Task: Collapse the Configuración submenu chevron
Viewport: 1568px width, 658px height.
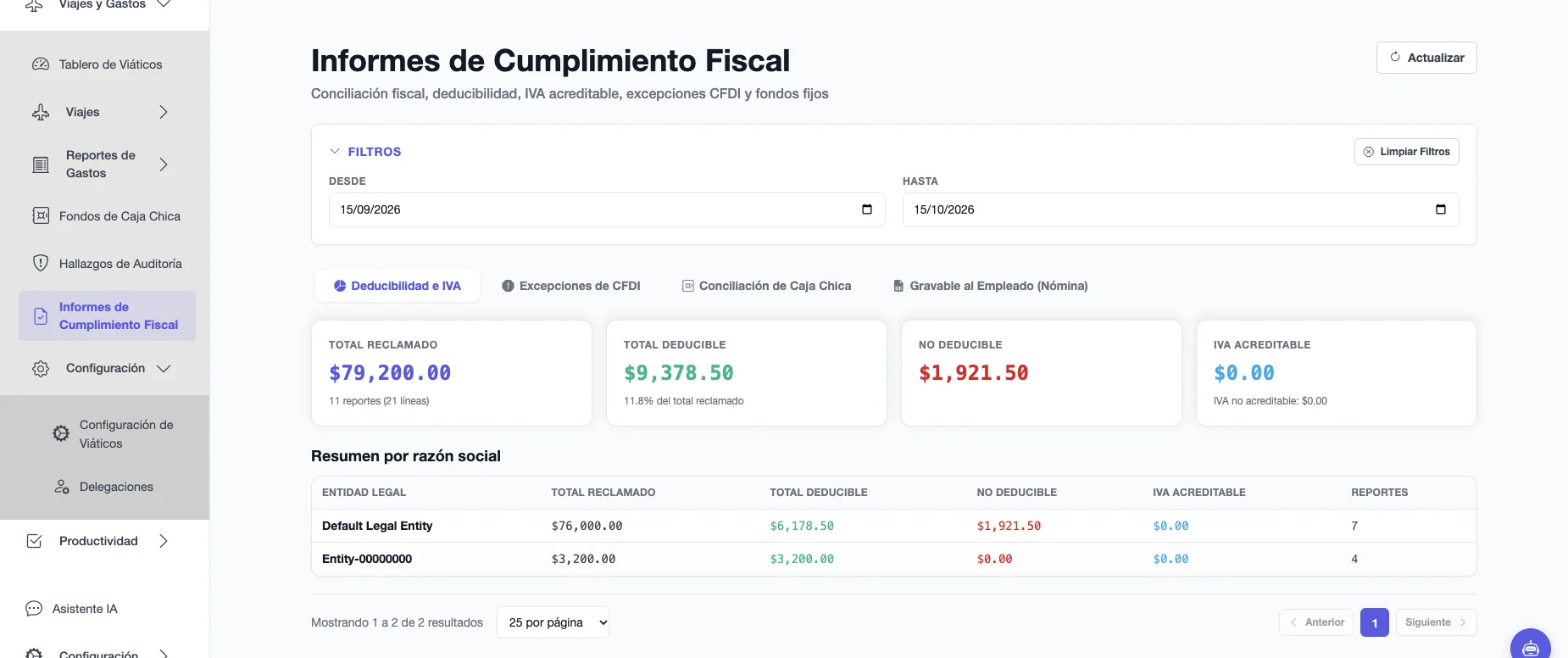Action: [164, 369]
